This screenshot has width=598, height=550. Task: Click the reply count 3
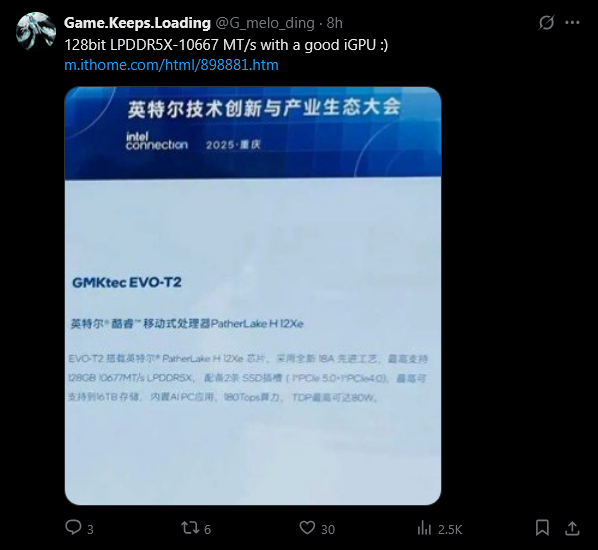click(90, 530)
